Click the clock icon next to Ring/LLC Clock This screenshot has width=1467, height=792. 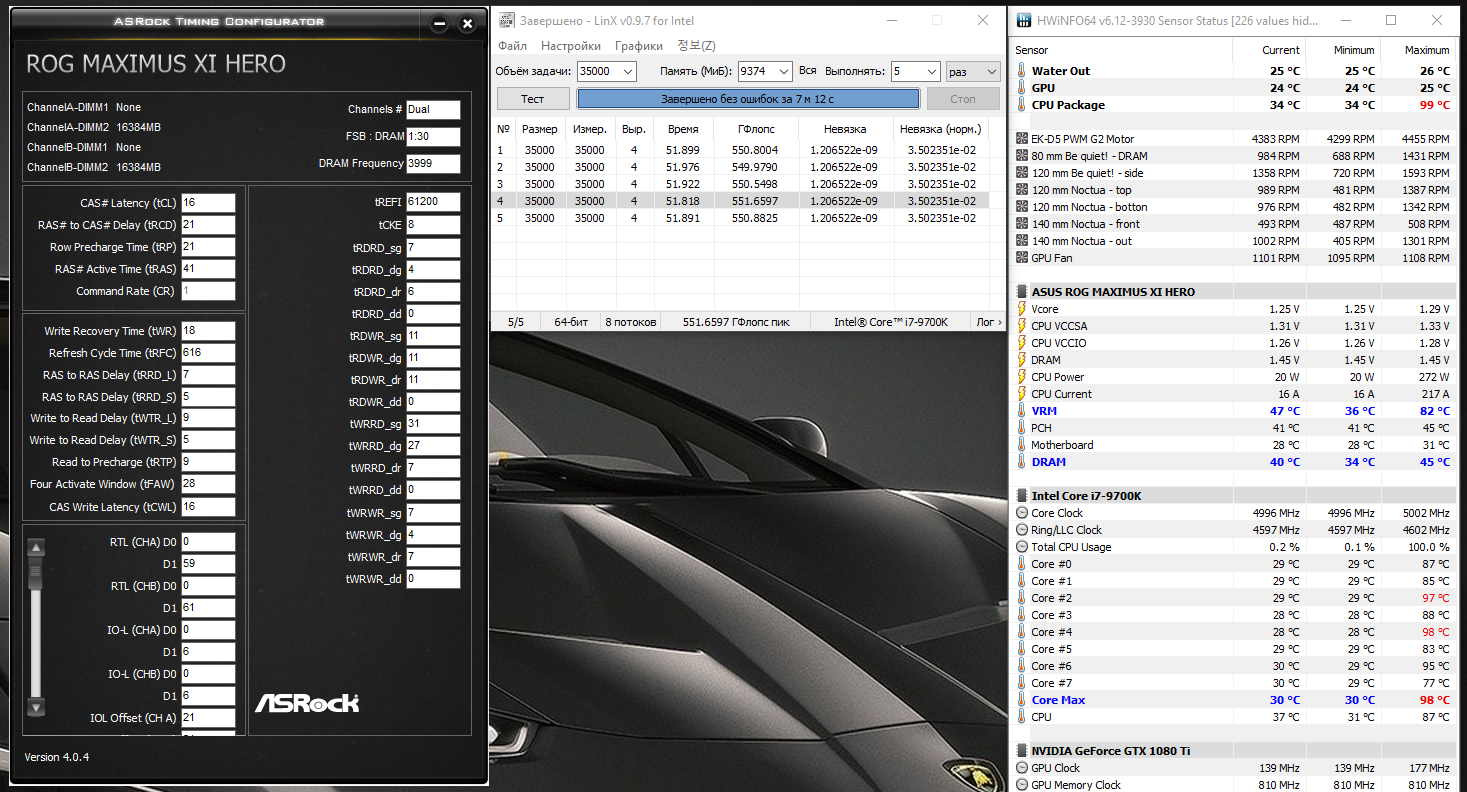tap(1021, 530)
